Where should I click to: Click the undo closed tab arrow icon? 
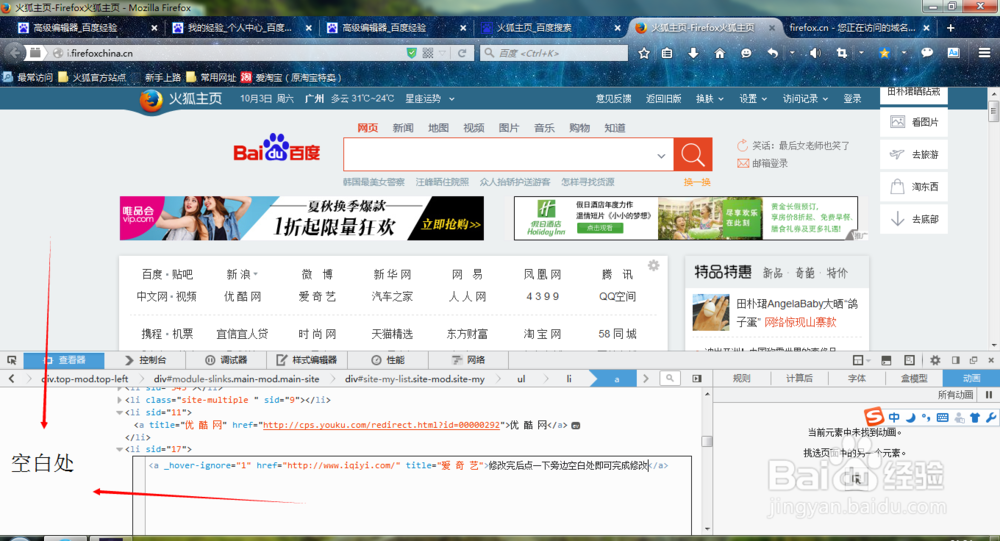click(x=772, y=53)
